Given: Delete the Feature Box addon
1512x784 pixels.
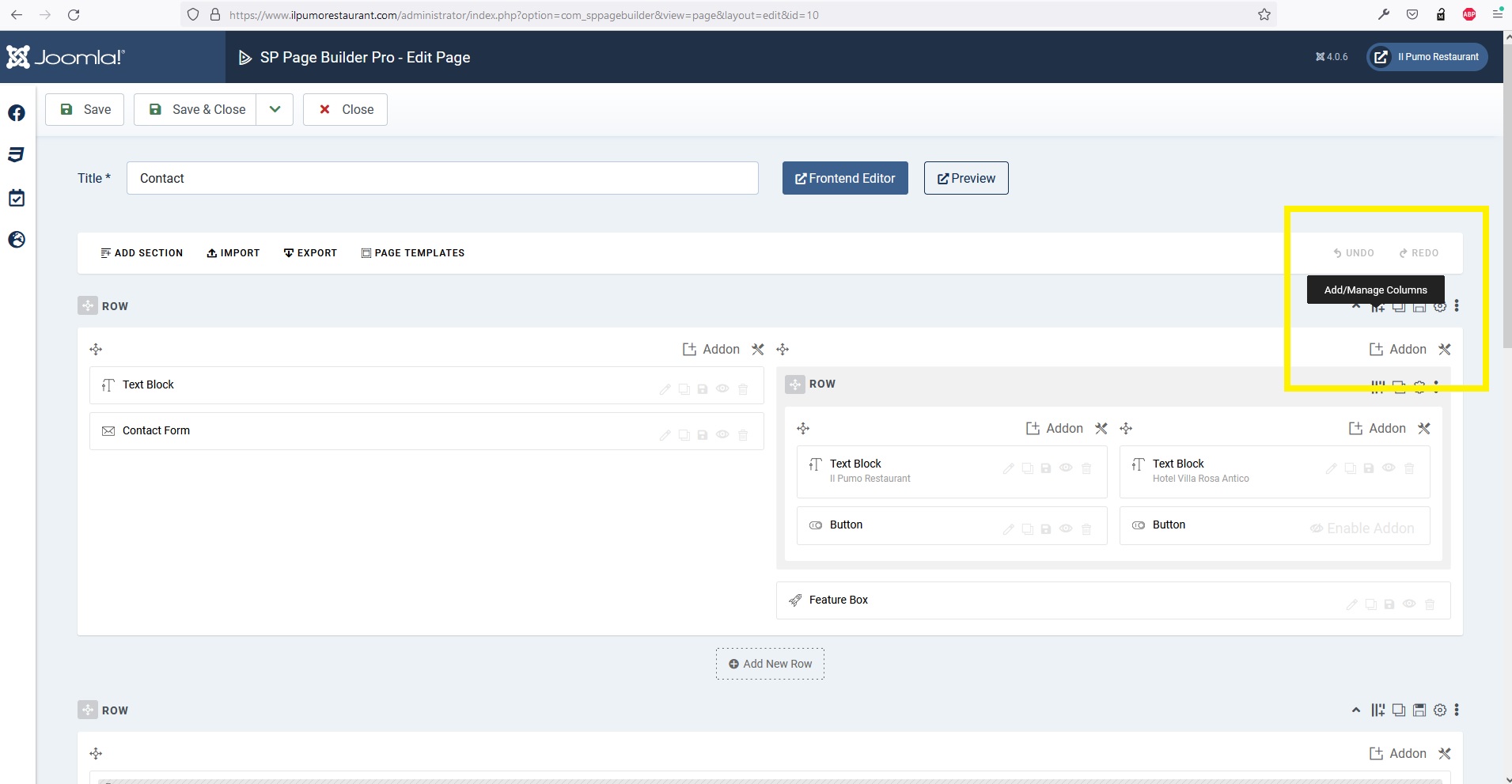Looking at the screenshot, I should point(1430,604).
